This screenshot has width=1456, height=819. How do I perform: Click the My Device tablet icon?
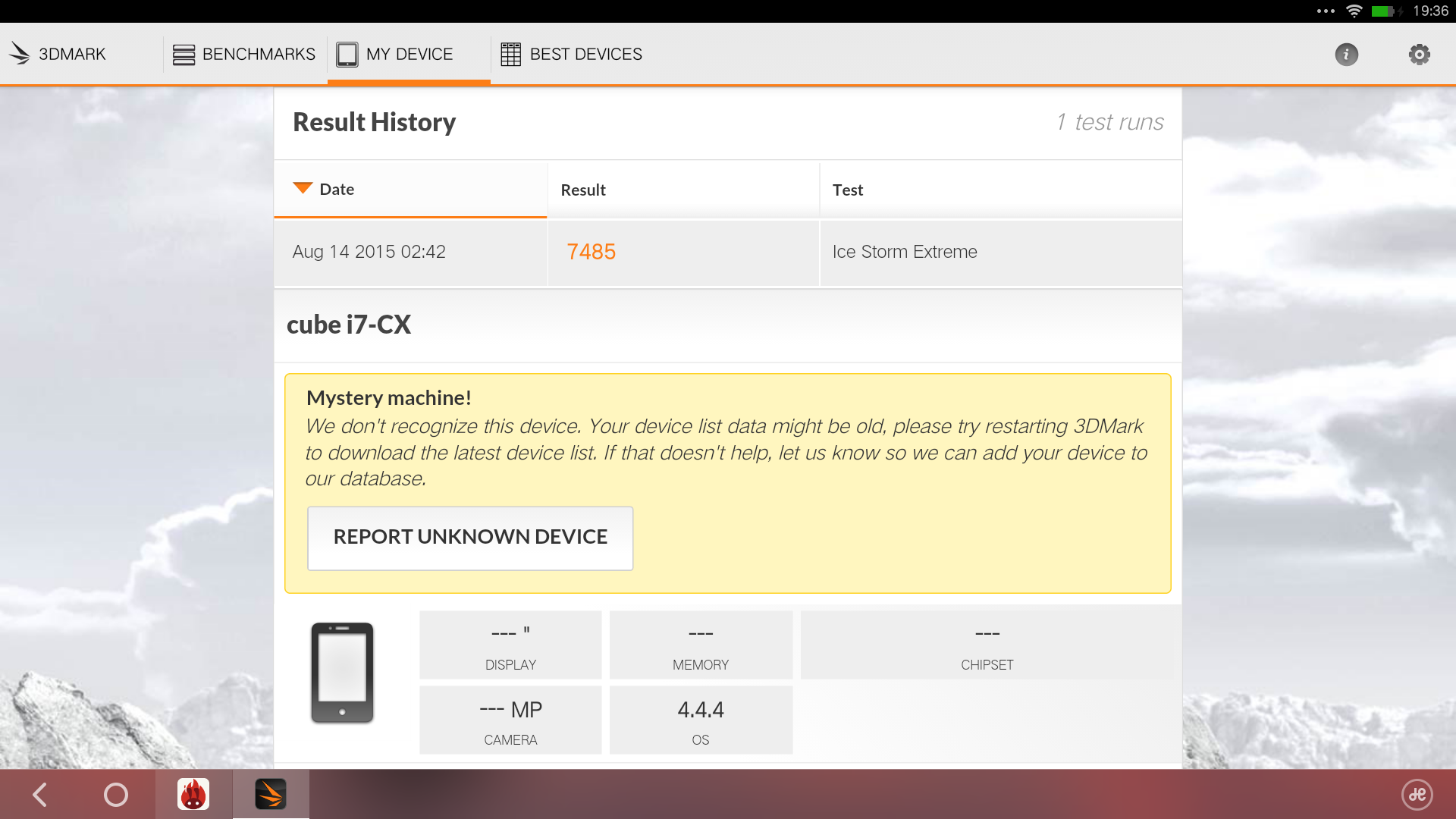(x=347, y=55)
